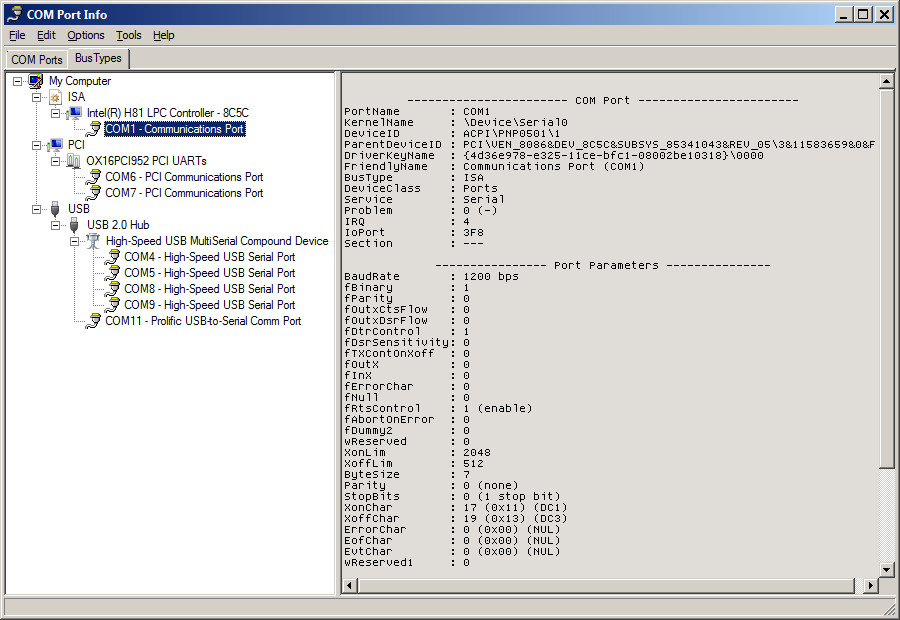The image size is (900, 620).
Task: Switch to the COM Ports tab
Action: (37, 60)
